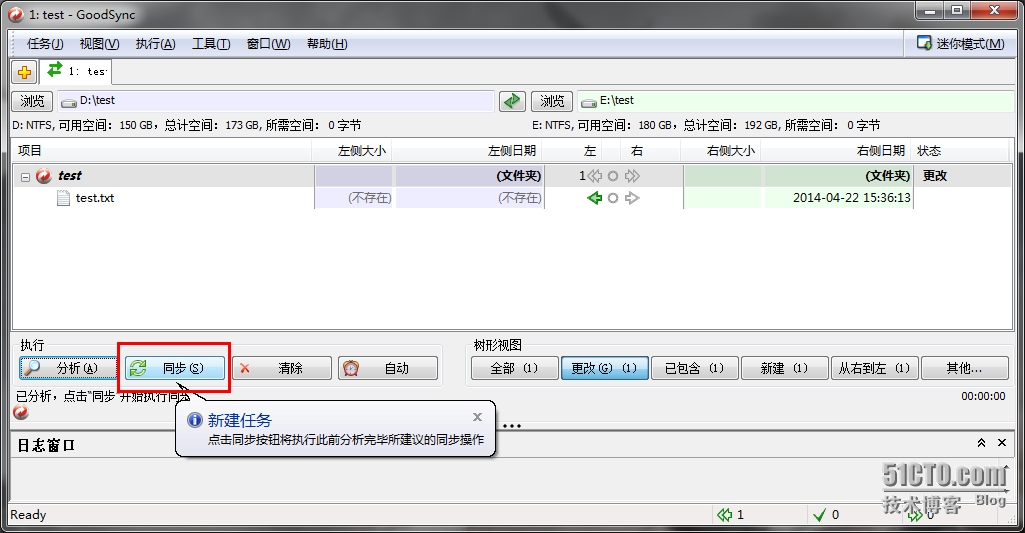Close the 新建任务 tooltip balloon
The image size is (1025, 533).
[x=478, y=417]
